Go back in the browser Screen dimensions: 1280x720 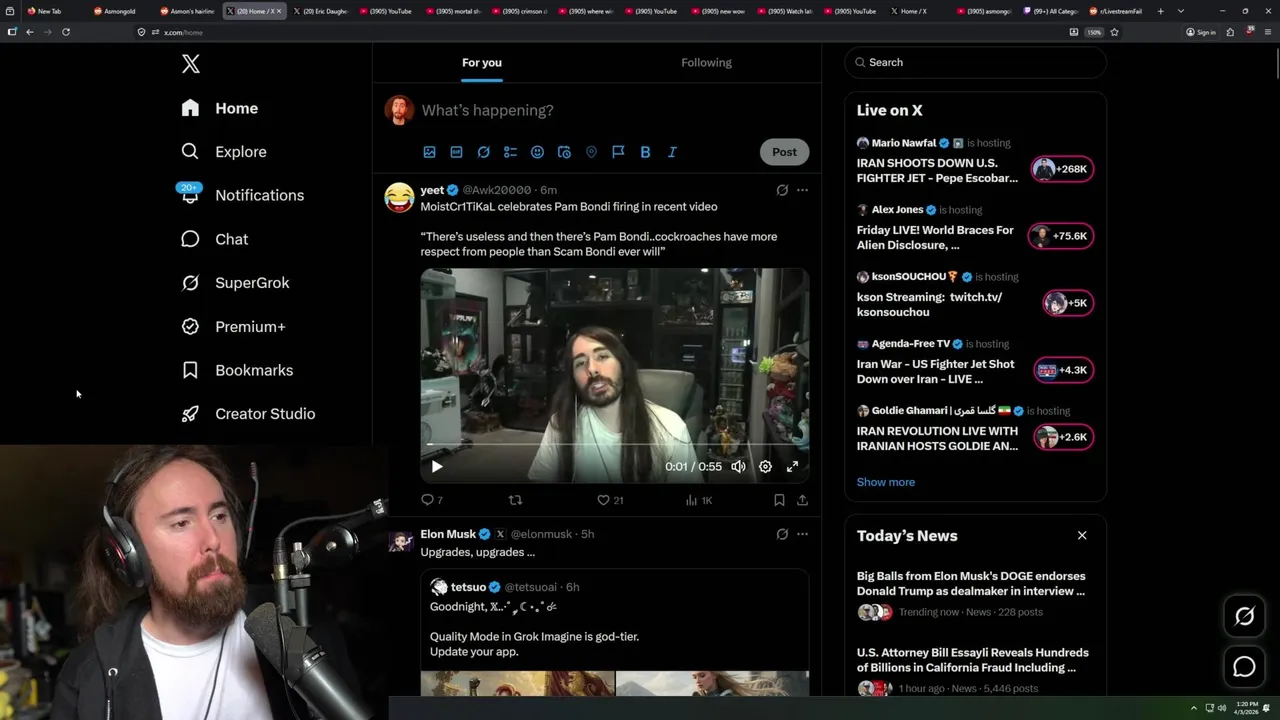[30, 32]
